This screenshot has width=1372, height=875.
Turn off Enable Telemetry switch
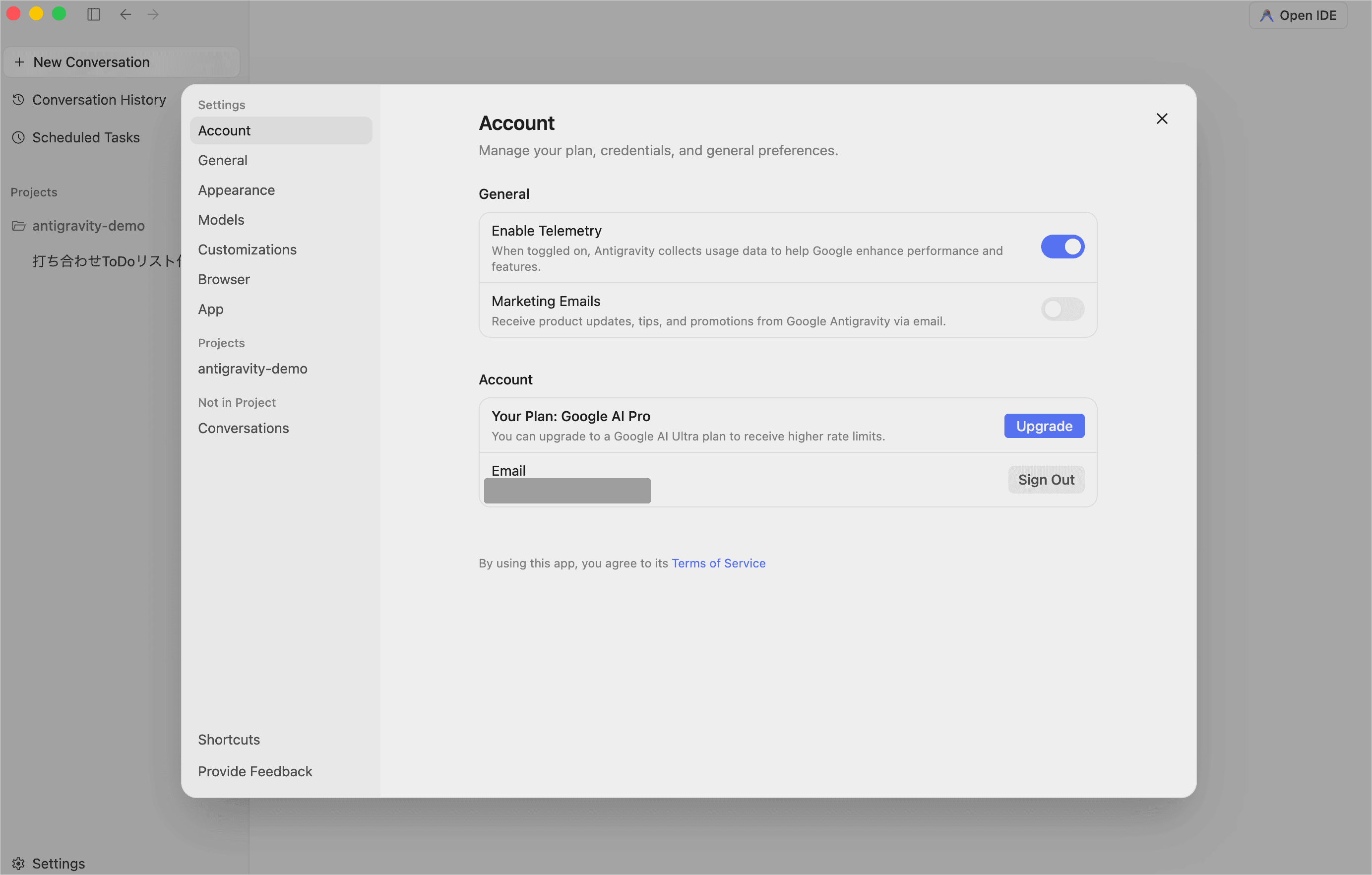point(1062,247)
